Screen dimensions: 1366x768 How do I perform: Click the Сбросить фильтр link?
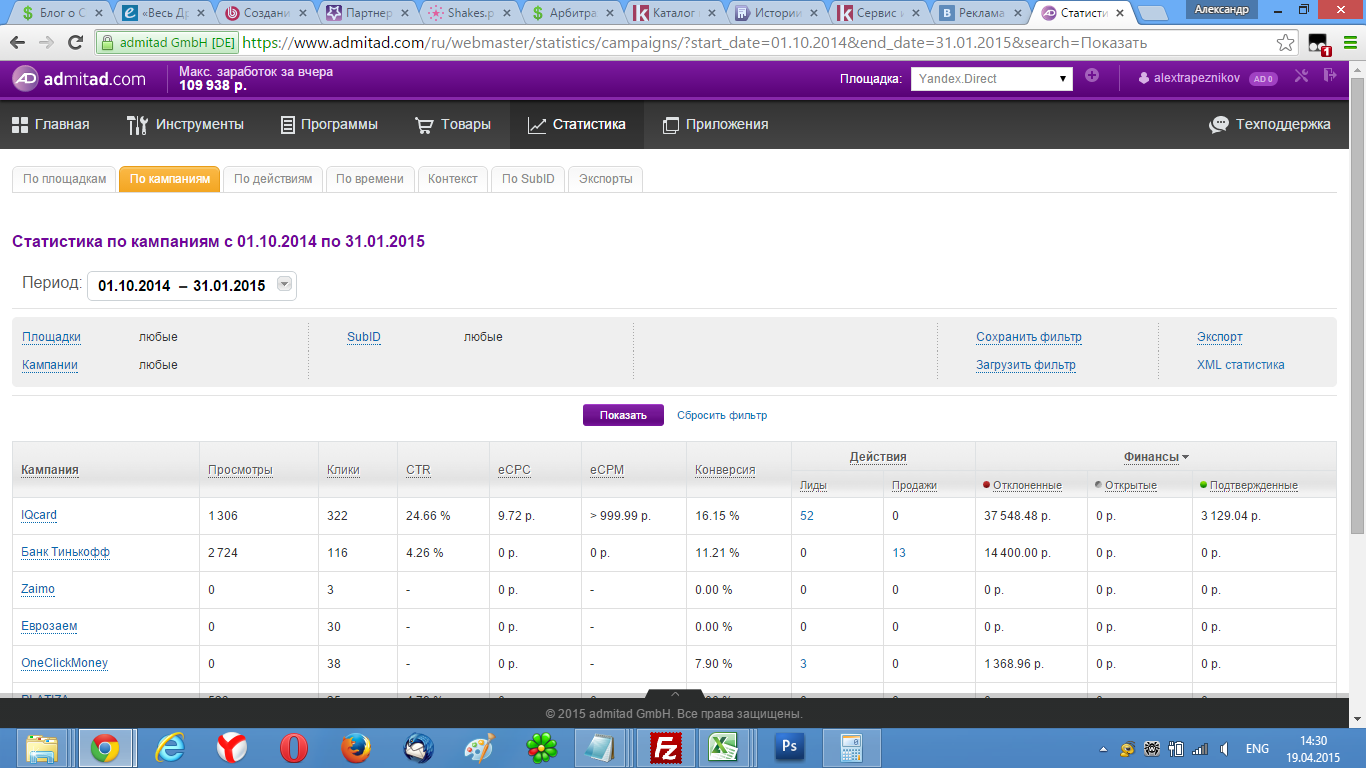[722, 415]
